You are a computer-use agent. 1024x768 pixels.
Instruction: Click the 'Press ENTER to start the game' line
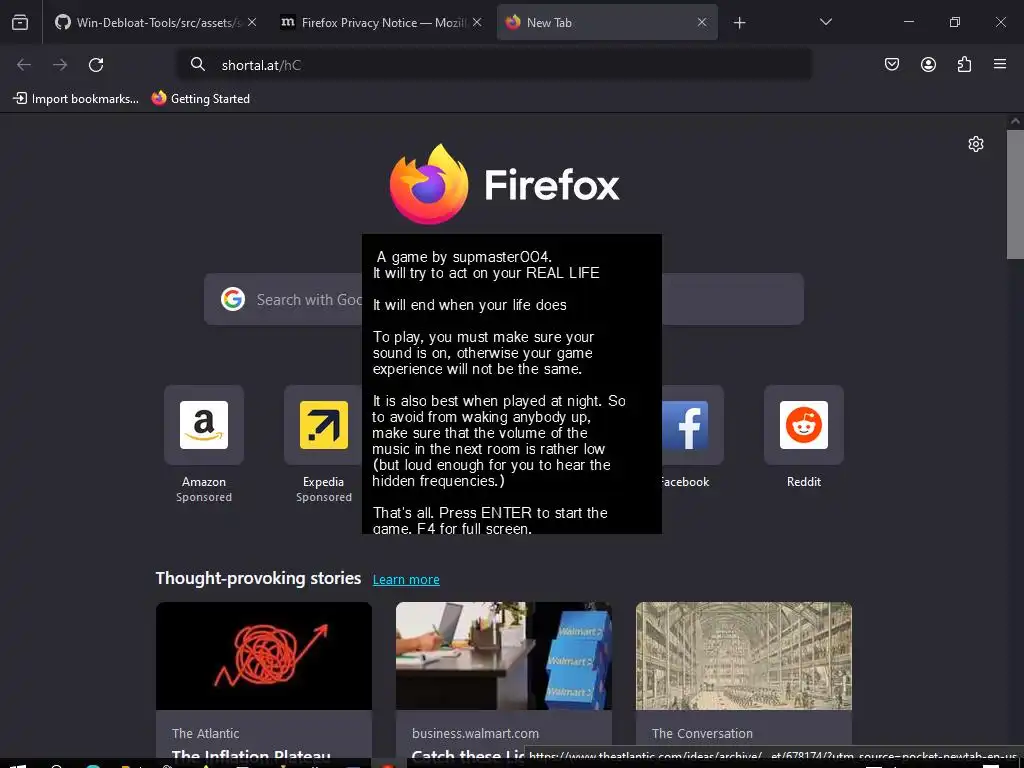coord(490,520)
